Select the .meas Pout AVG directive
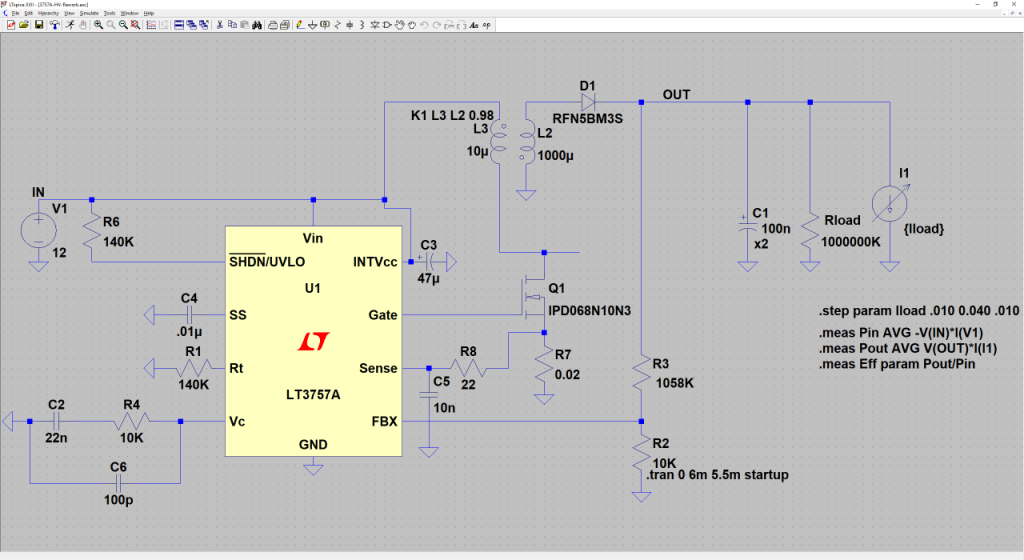The width and height of the screenshot is (1024, 560). point(908,349)
